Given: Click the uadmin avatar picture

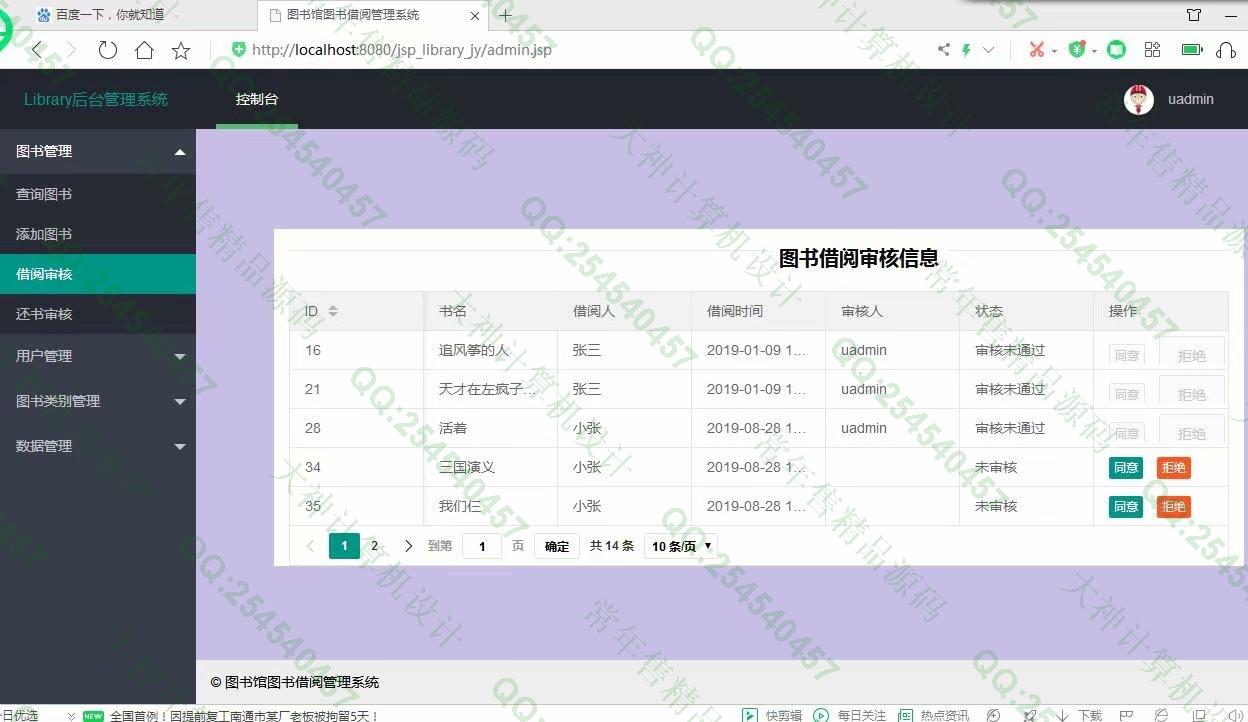Looking at the screenshot, I should tap(1139, 99).
